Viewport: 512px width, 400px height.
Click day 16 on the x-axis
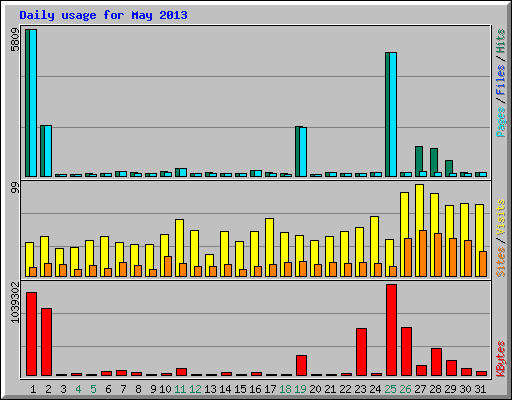255,389
